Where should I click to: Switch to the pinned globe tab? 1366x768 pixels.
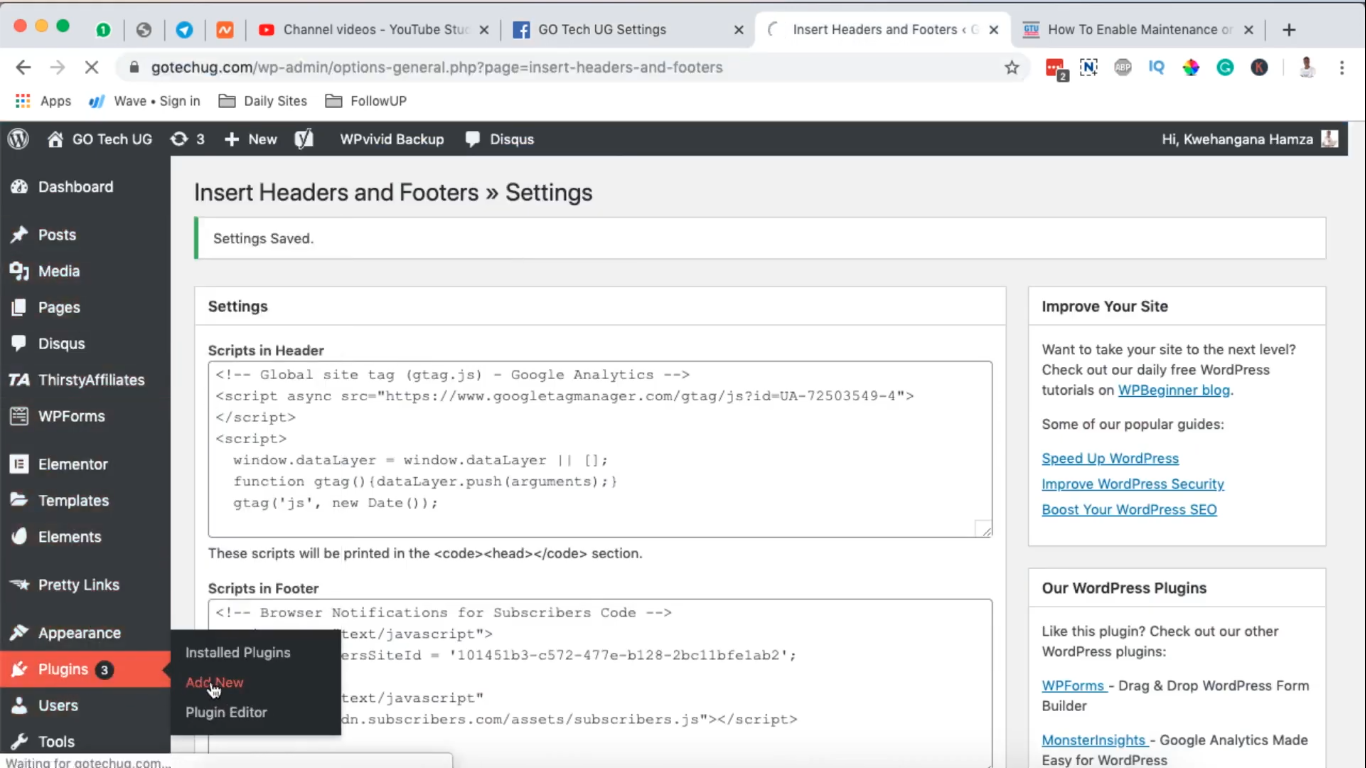(x=144, y=30)
